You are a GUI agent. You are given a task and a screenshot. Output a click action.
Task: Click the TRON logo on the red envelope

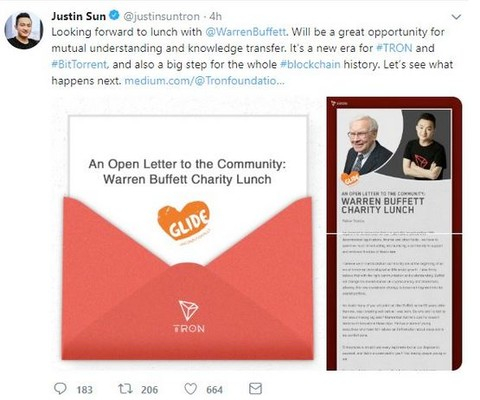[189, 316]
